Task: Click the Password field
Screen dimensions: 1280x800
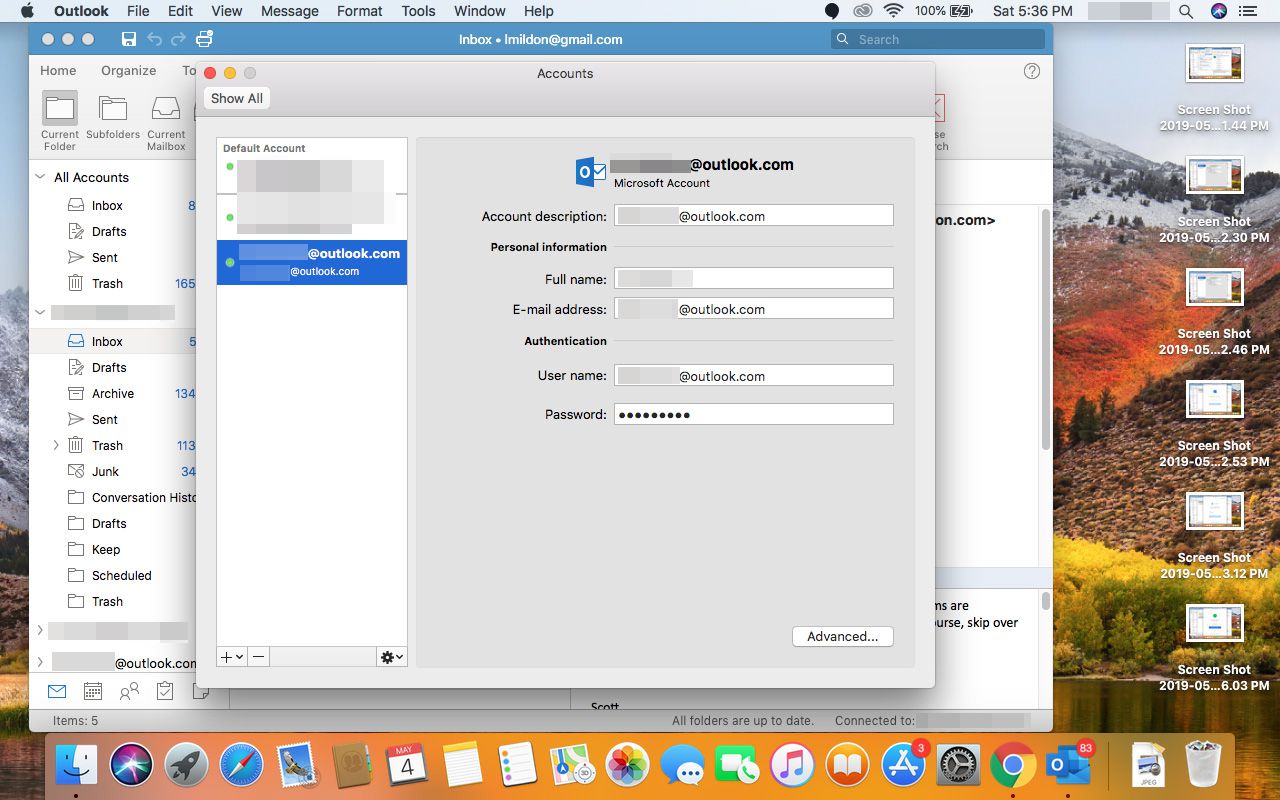Action: pyautogui.click(x=753, y=414)
